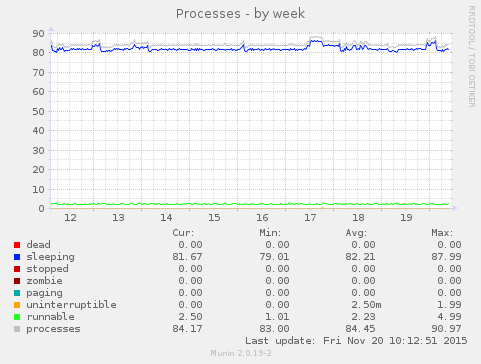Click the "dead" legend label
This screenshot has width=481, height=364.
(x=39, y=245)
